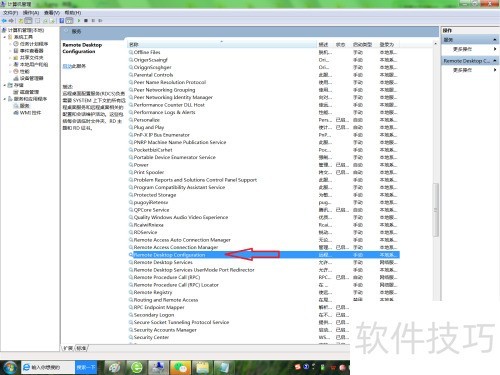
Task: Select 设备管理器 in the tree
Action: coord(31,78)
